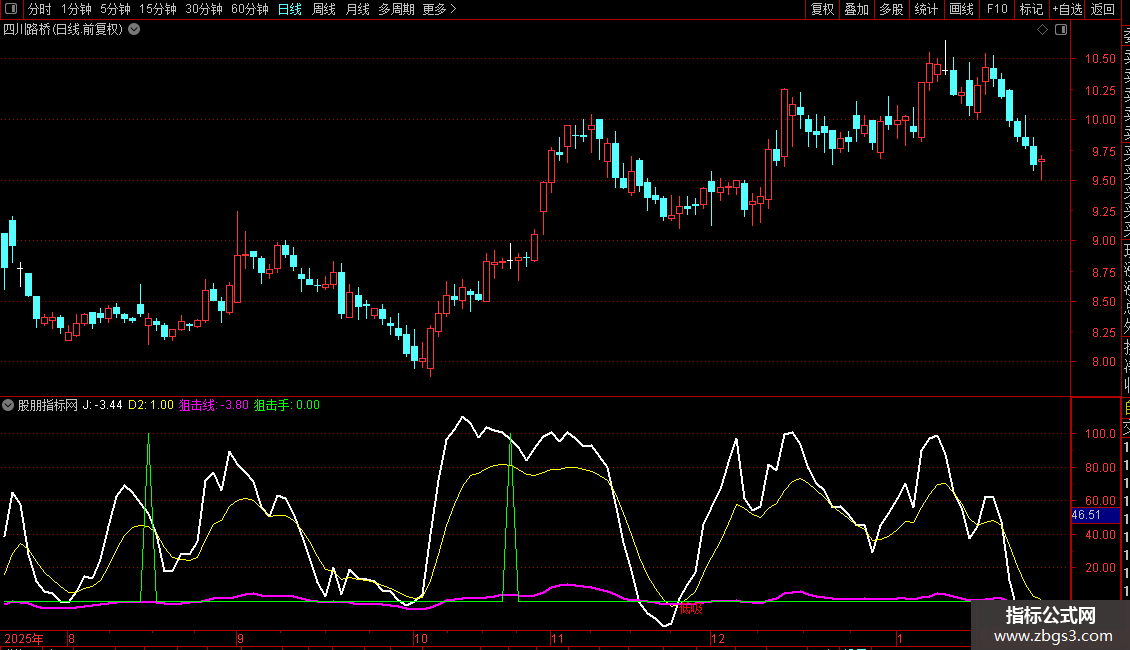This screenshot has height=650, width=1130.
Task: Click the diamond marker icon in chart header
Action: click(1042, 30)
